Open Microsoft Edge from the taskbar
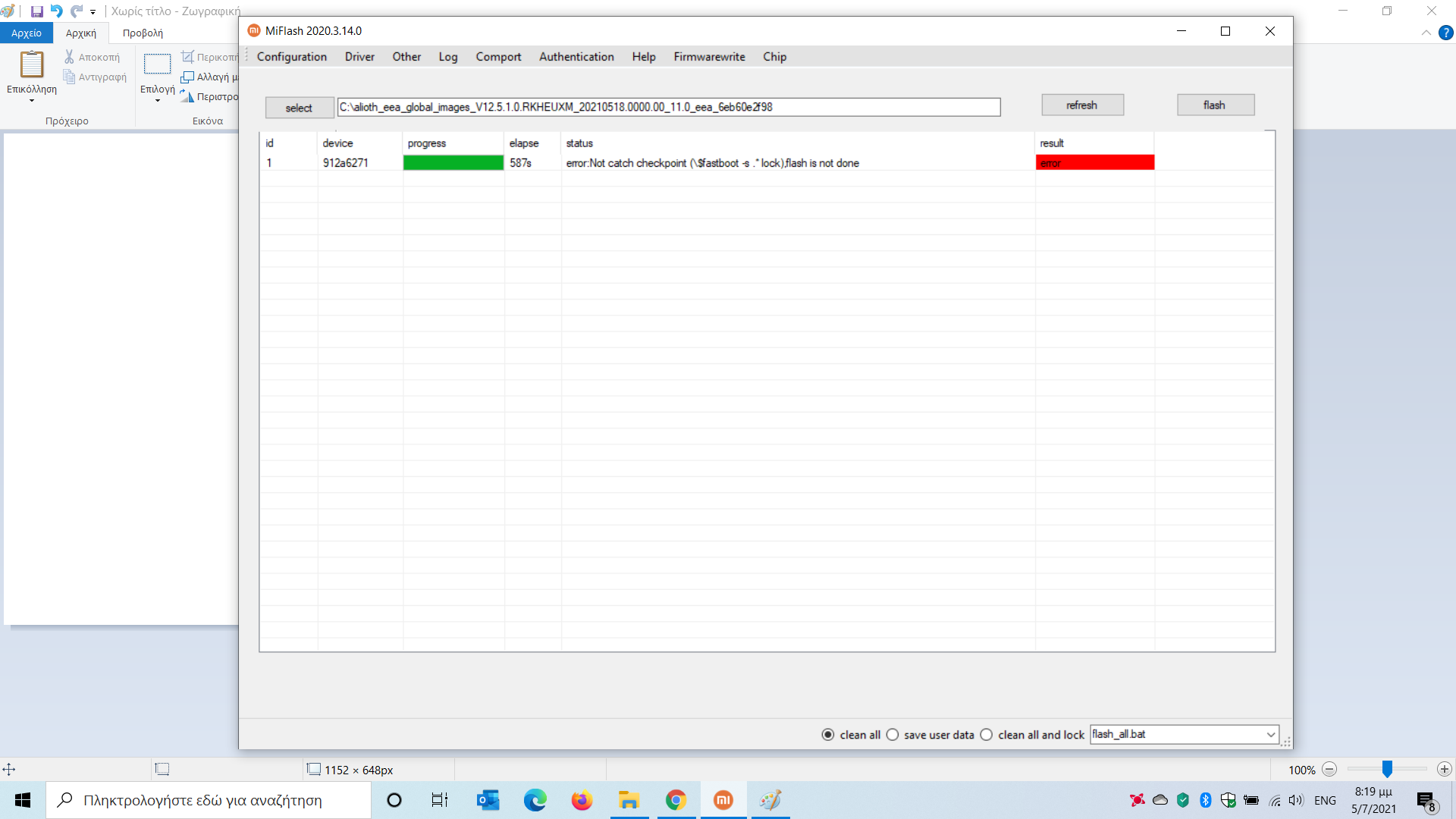The width and height of the screenshot is (1456, 819). coord(535,800)
